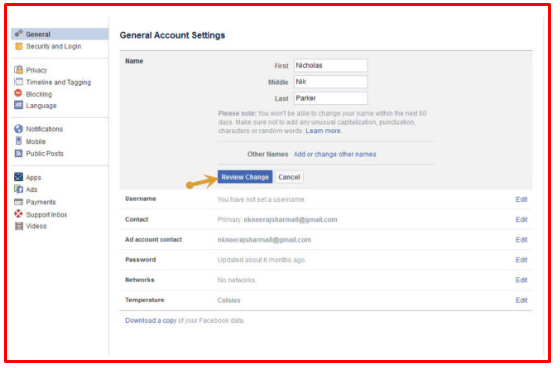Click the Support Inbox lifebuoy icon

[19, 214]
